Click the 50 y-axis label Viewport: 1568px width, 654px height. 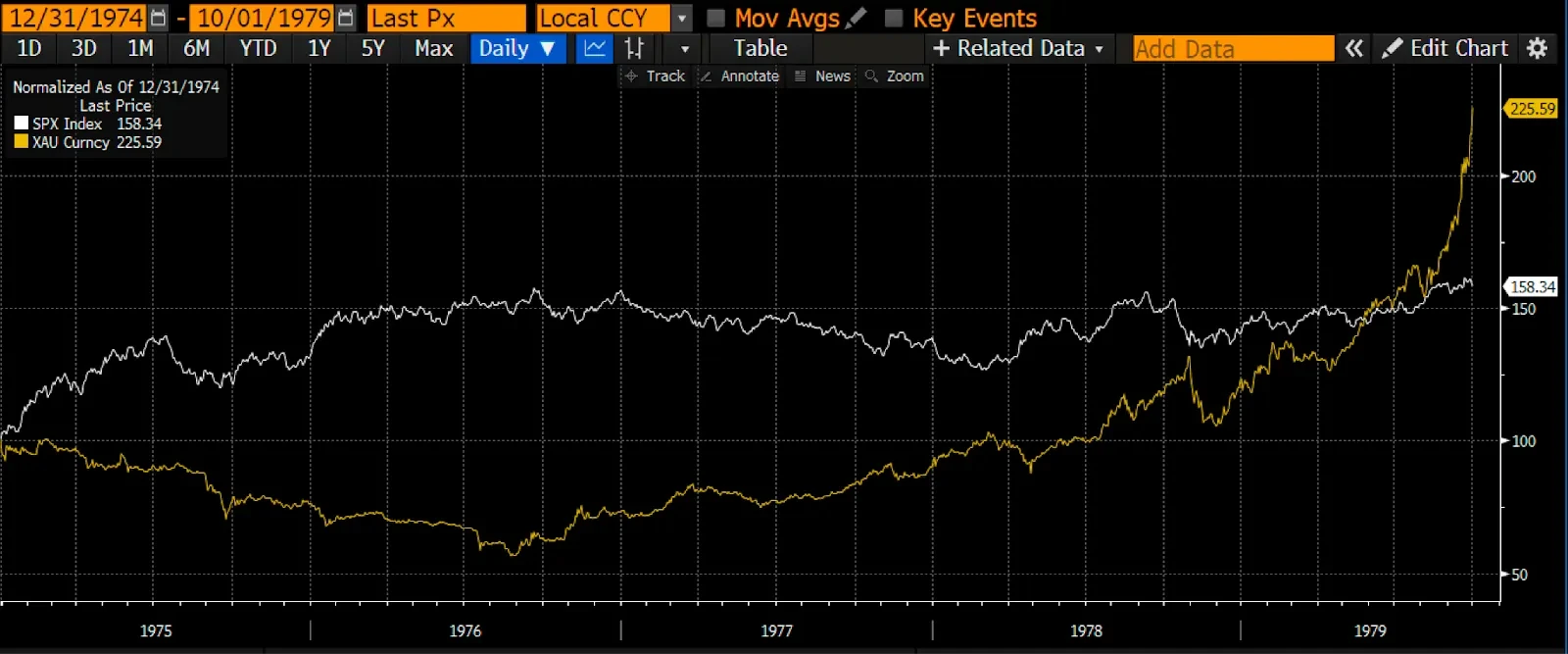[1520, 575]
